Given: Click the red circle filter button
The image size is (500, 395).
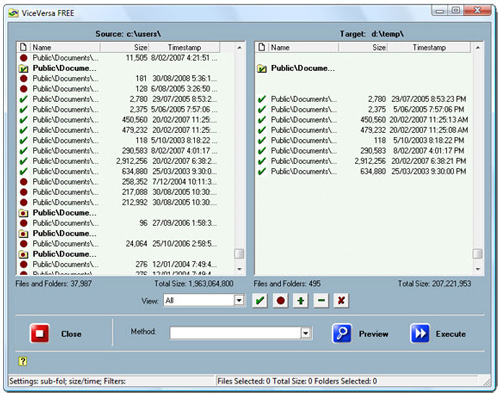Looking at the screenshot, I should click(x=280, y=301).
